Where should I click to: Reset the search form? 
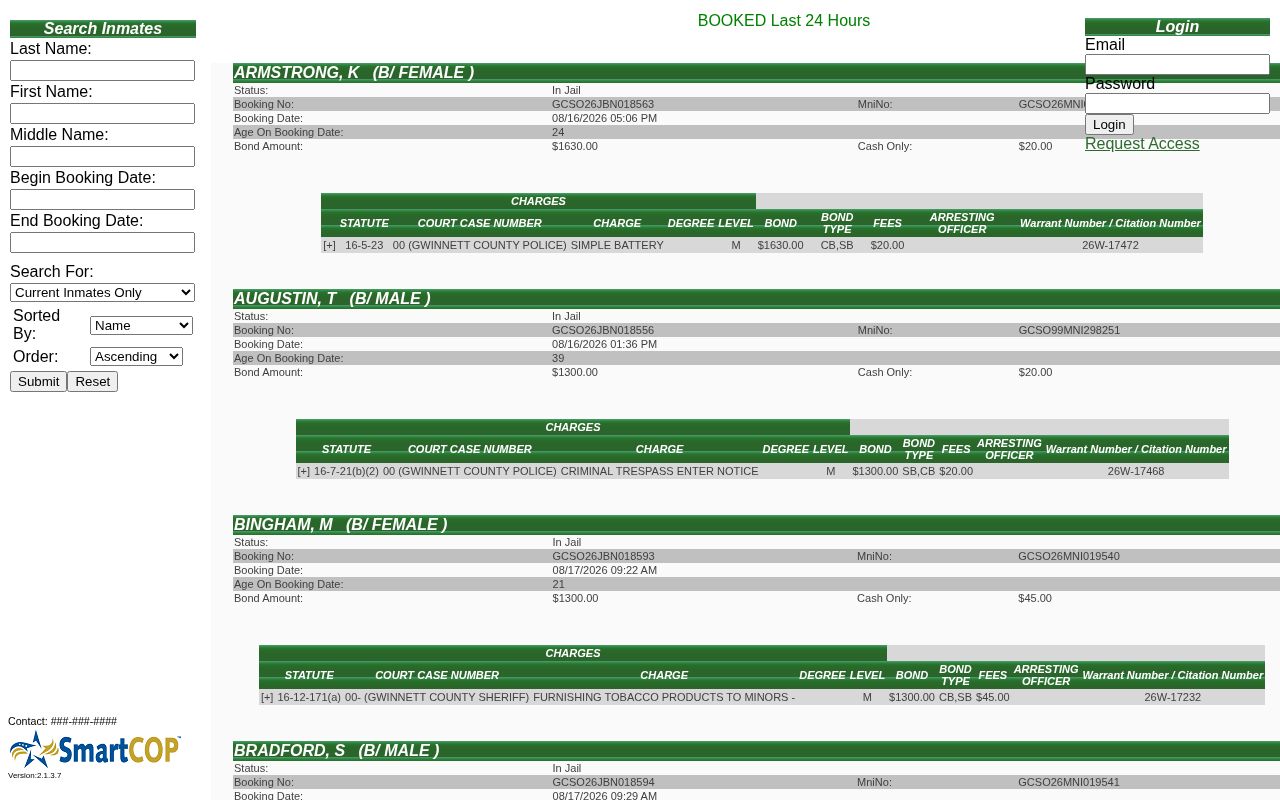[x=92, y=381]
